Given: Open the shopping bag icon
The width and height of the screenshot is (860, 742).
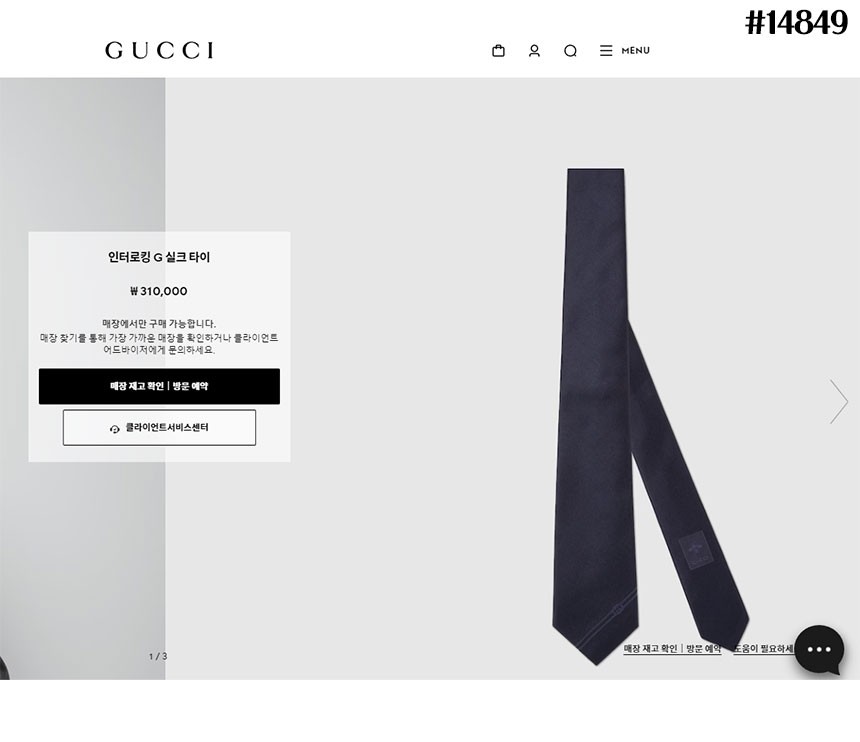Looking at the screenshot, I should point(498,50).
